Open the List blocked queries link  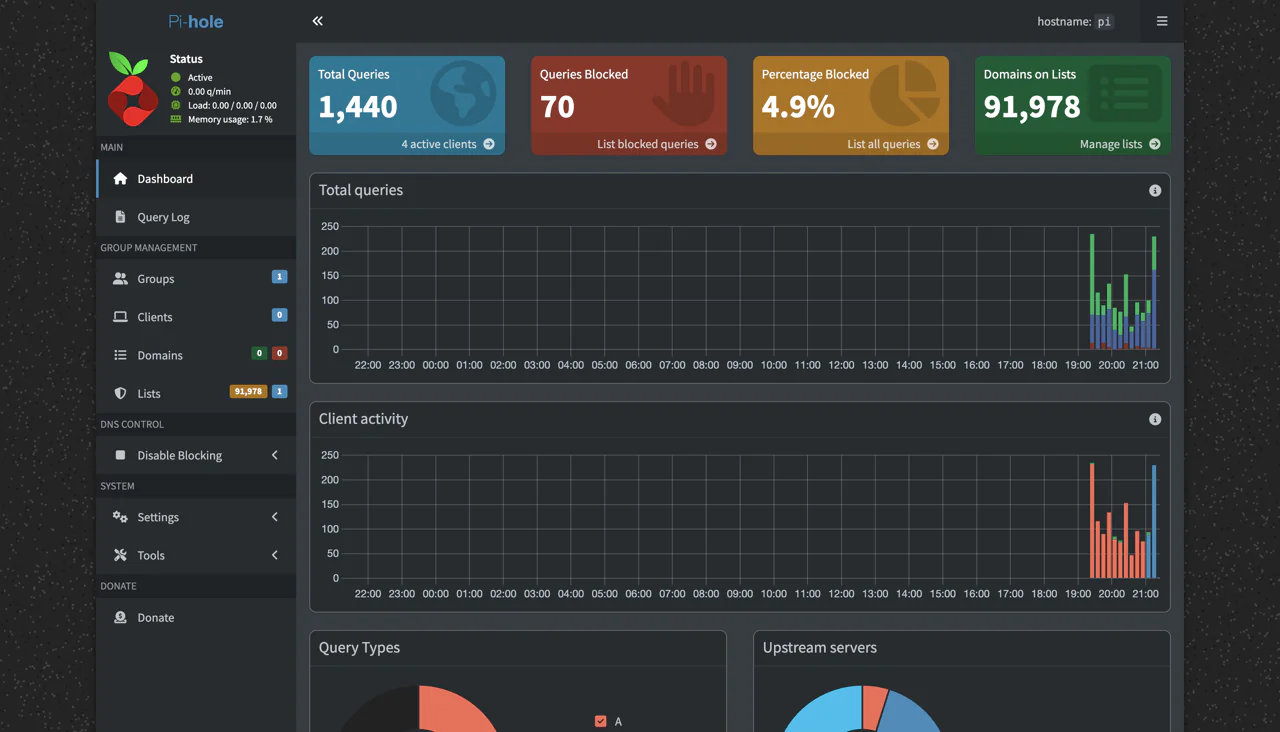pos(629,144)
